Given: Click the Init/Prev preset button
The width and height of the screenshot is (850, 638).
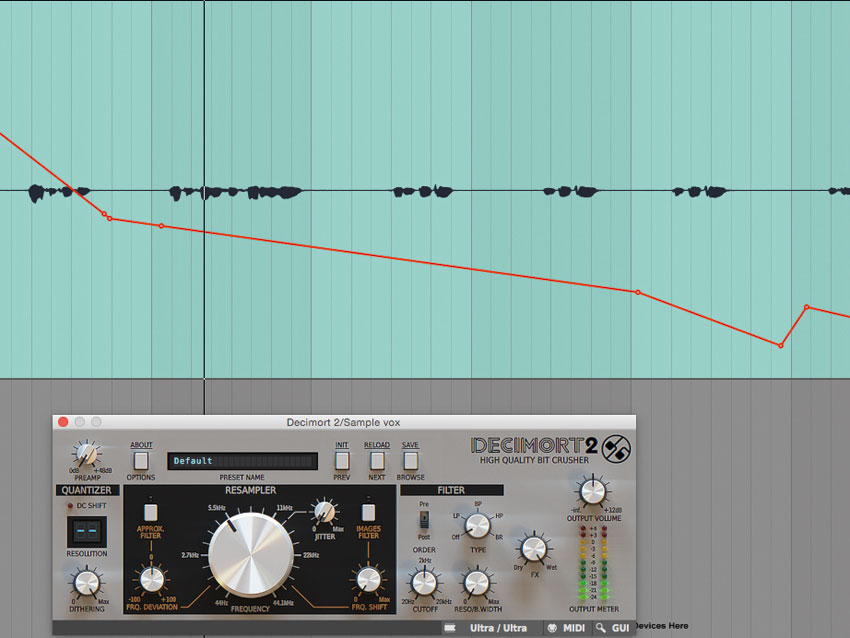Looking at the screenshot, I should point(342,461).
